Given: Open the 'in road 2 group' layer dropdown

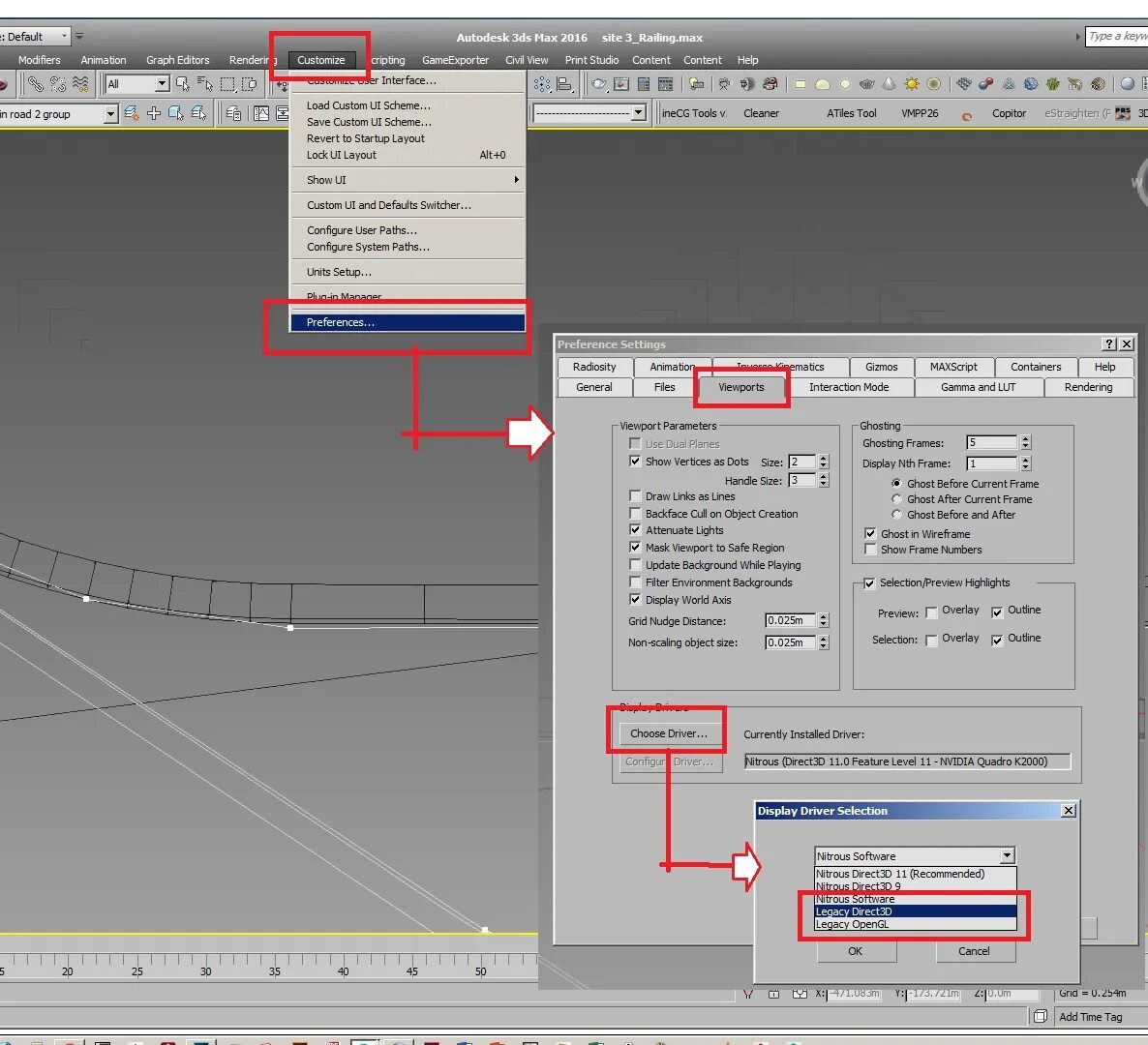Looking at the screenshot, I should point(110,114).
